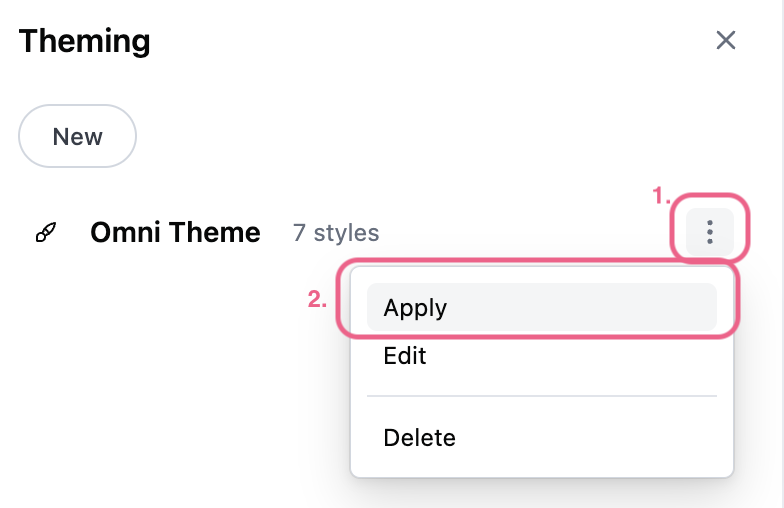The height and width of the screenshot is (508, 784).
Task: Close the Theming panel
Action: [x=726, y=40]
